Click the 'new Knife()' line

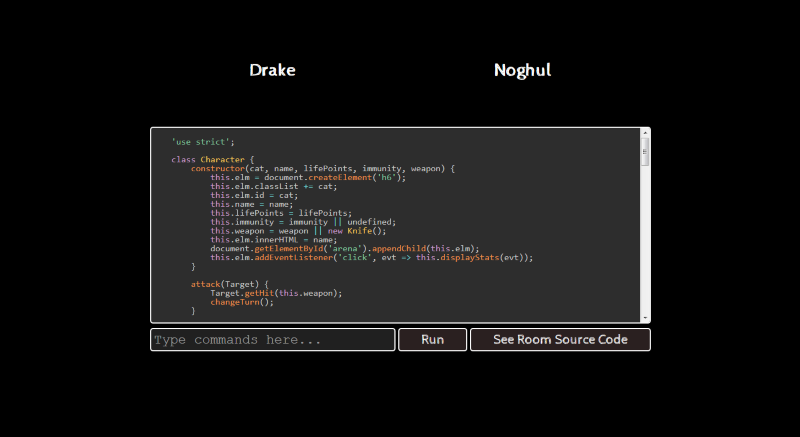[298, 231]
